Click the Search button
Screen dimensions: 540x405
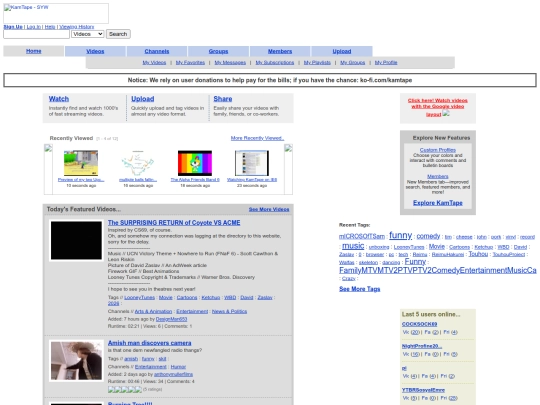118,34
